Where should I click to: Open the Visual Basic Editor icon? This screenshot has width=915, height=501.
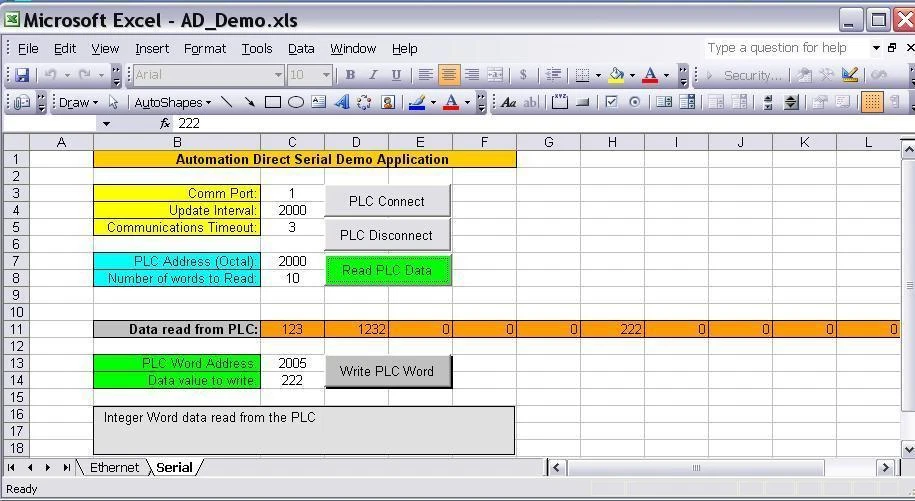tap(804, 75)
